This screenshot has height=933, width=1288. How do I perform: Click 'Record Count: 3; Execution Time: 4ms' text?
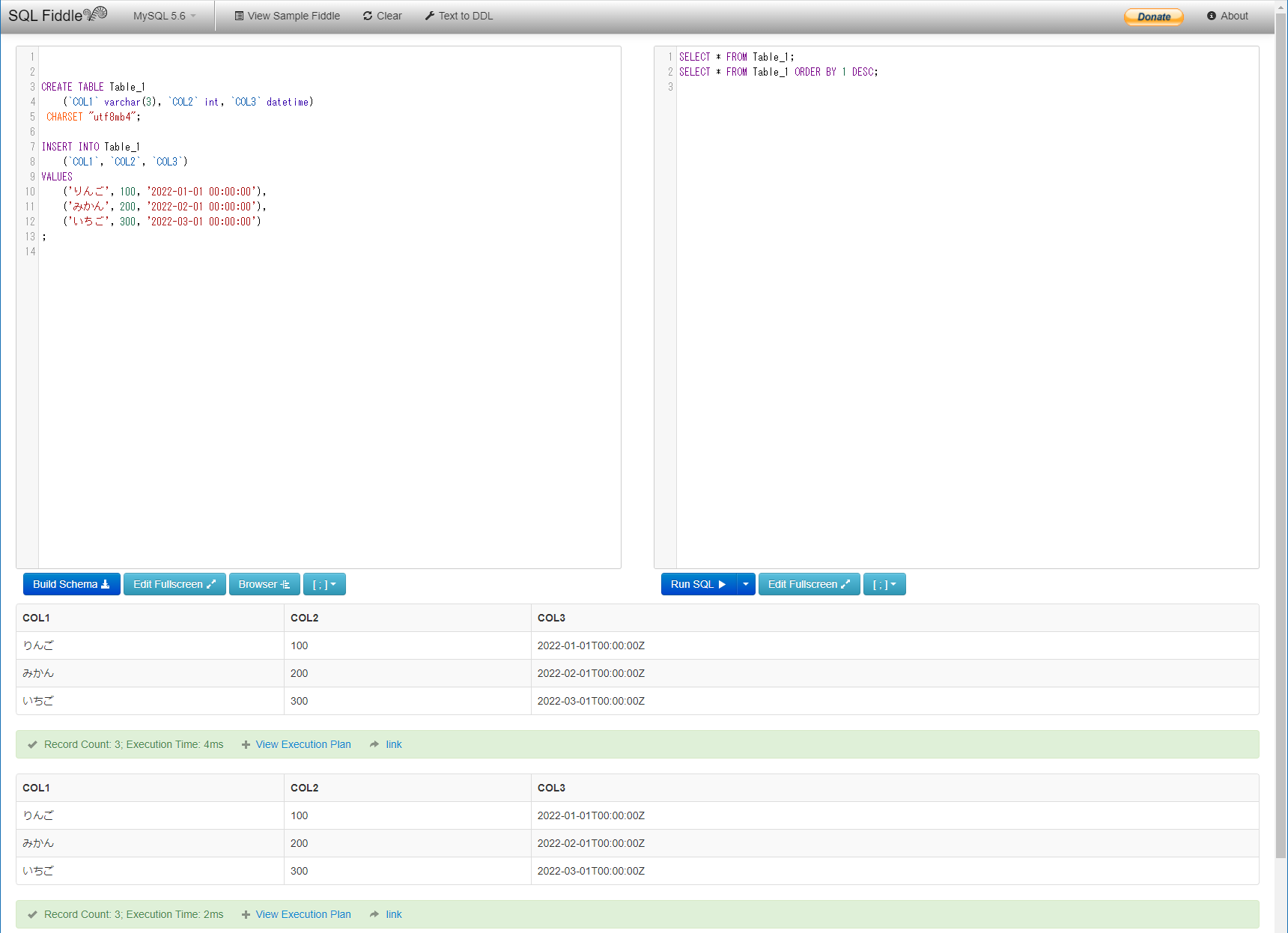pyautogui.click(x=134, y=744)
